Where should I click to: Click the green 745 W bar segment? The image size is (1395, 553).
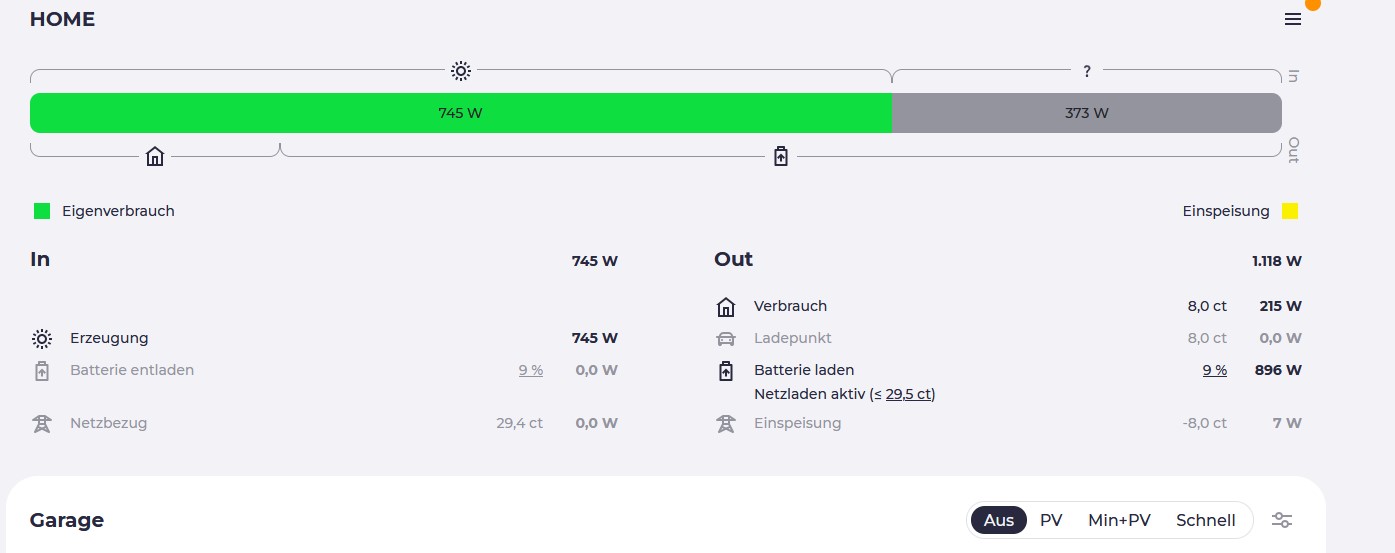coord(460,113)
